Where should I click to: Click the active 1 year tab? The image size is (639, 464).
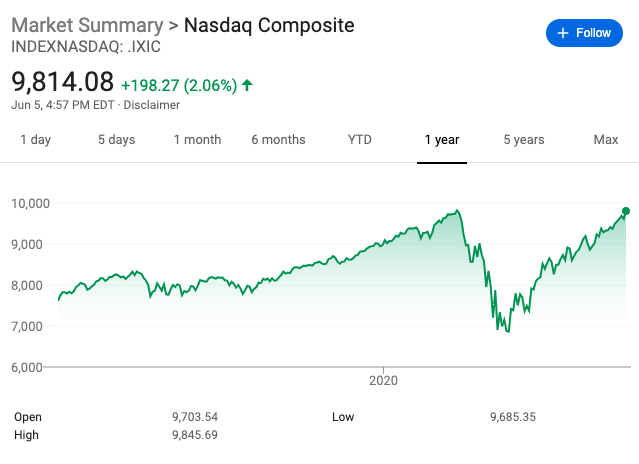(441, 140)
